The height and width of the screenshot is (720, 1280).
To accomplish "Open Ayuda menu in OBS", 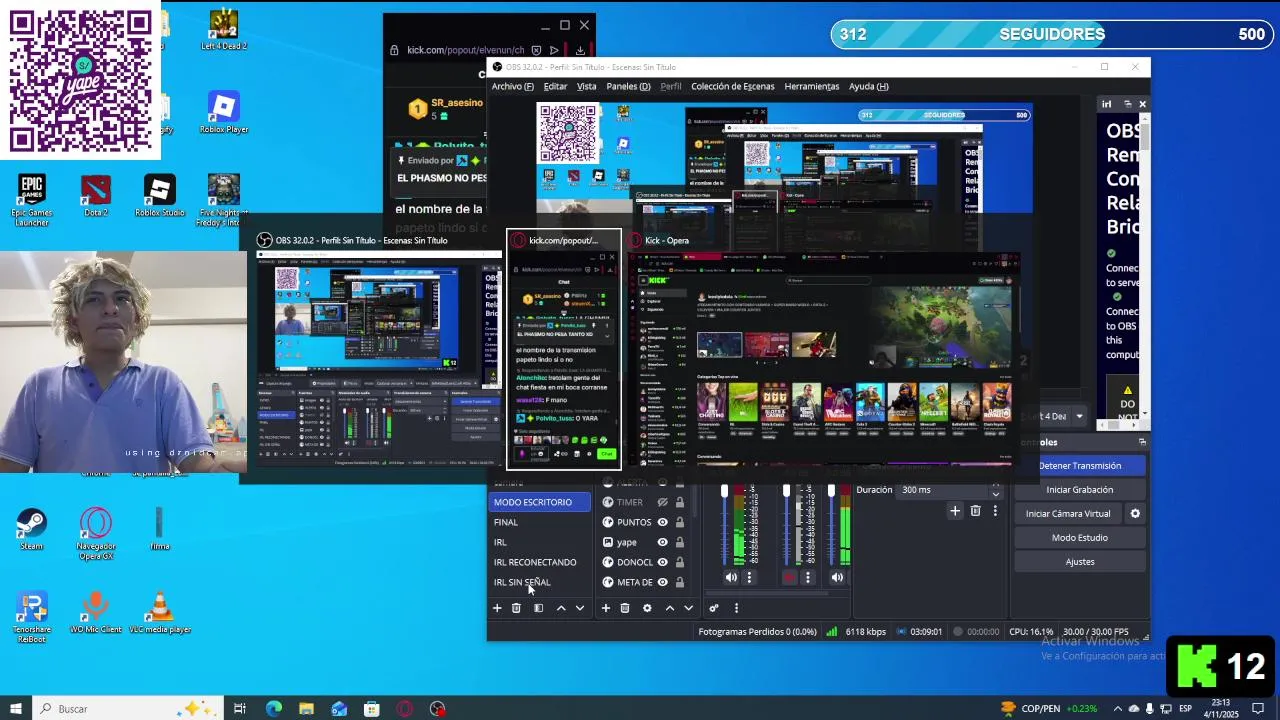I will (869, 86).
